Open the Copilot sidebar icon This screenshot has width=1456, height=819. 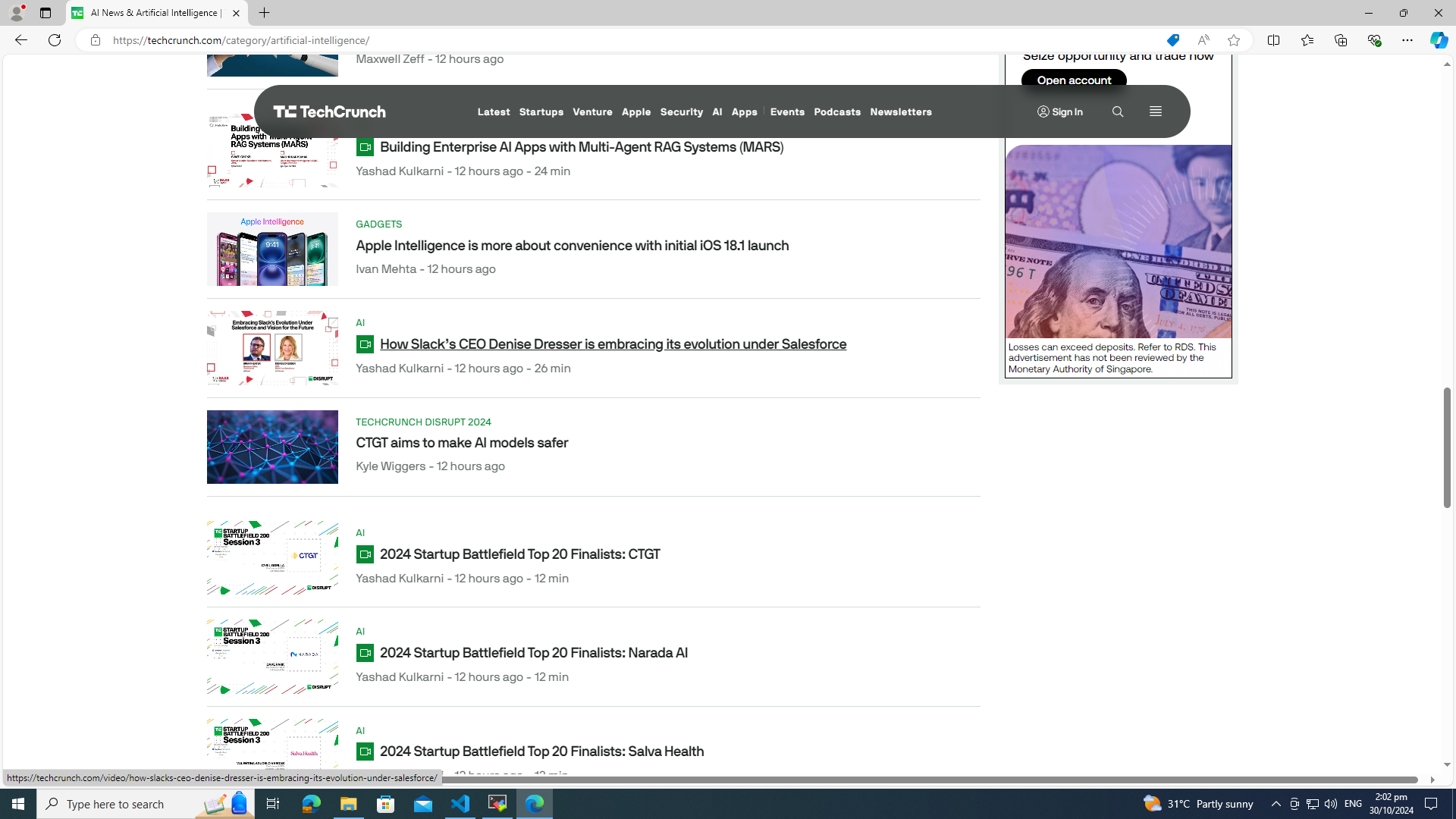tap(1438, 40)
